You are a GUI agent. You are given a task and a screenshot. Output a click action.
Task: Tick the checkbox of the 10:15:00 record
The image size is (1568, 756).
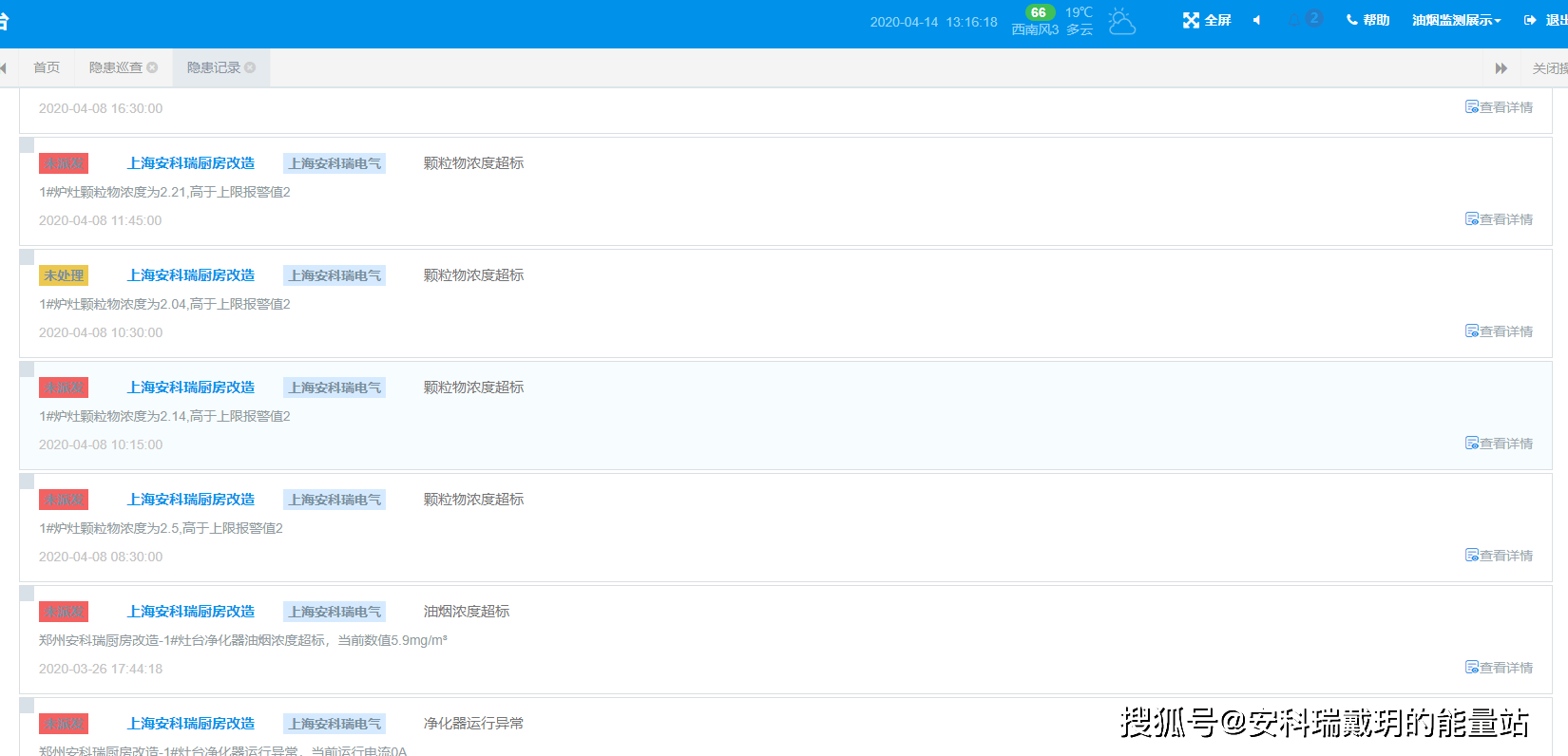tap(28, 369)
